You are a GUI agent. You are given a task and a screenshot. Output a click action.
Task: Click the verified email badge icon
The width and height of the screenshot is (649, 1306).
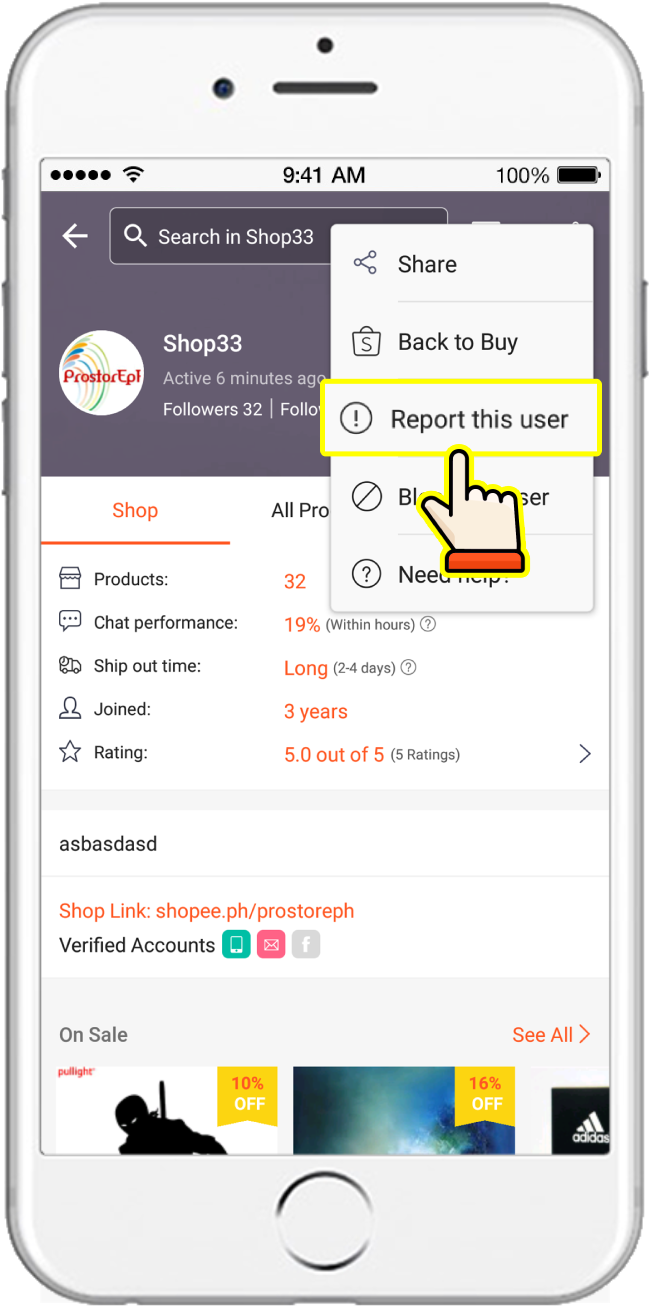pos(271,944)
